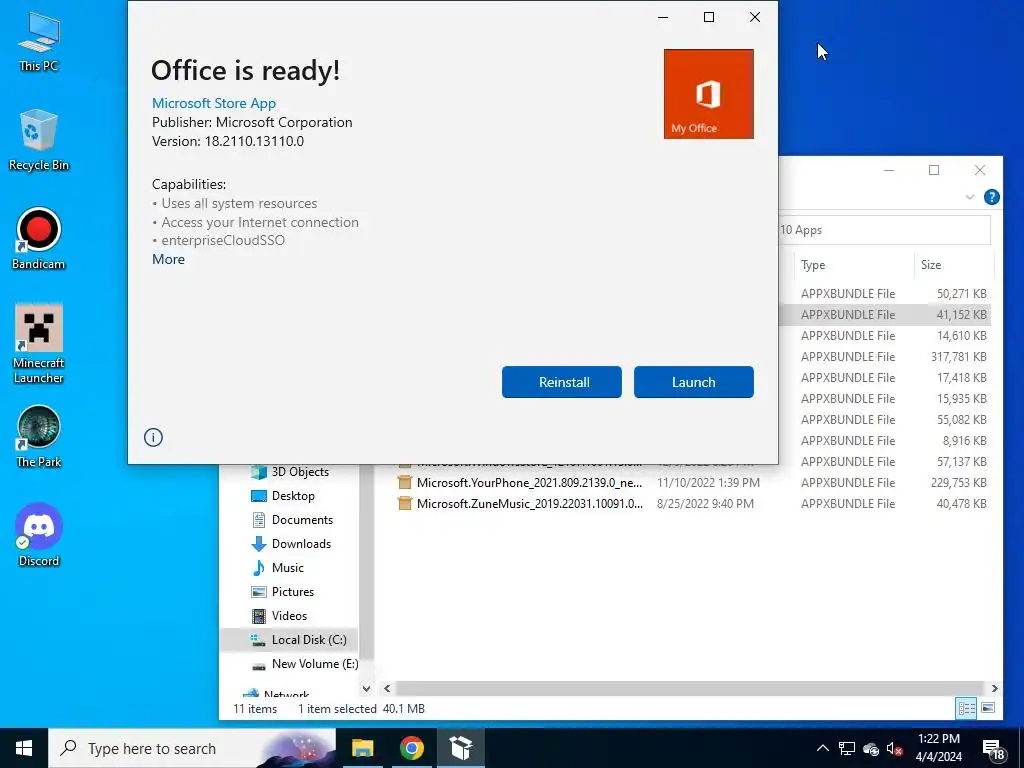1024x768 pixels.
Task: Select The Park desktop shortcut
Action: click(x=39, y=437)
